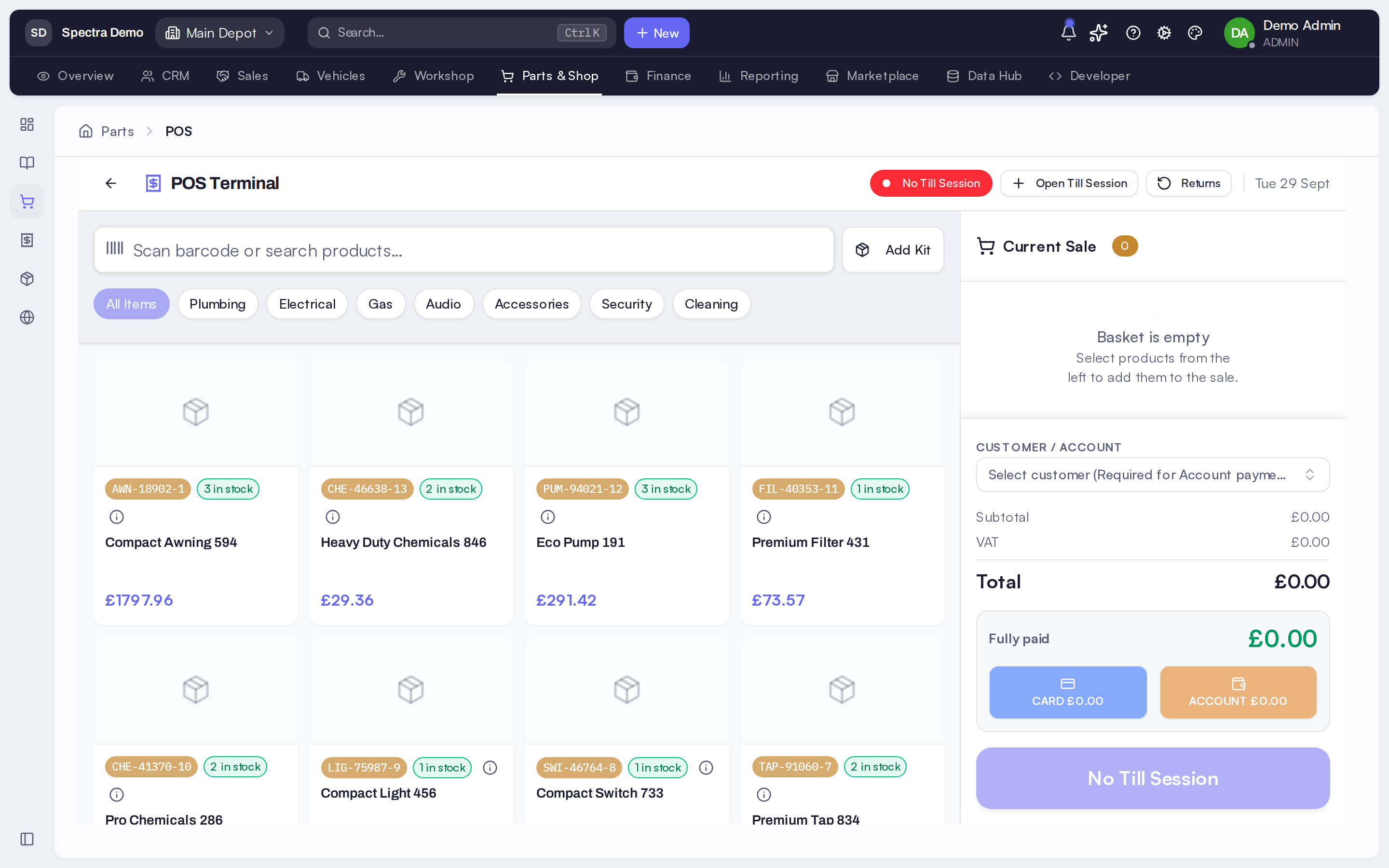This screenshot has width=1389, height=868.
Task: Click the globe icon in left sidebar
Action: pyautogui.click(x=27, y=317)
